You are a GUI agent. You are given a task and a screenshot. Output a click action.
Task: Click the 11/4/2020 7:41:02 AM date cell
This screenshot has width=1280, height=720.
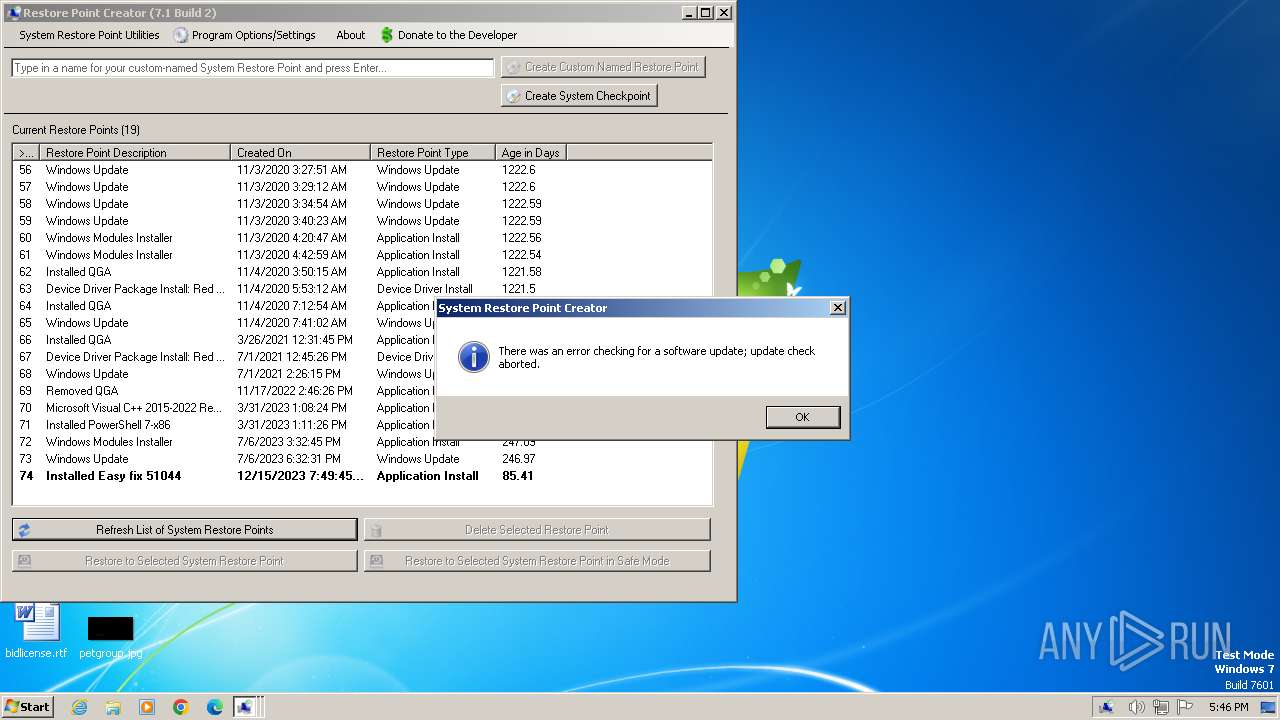(x=292, y=323)
